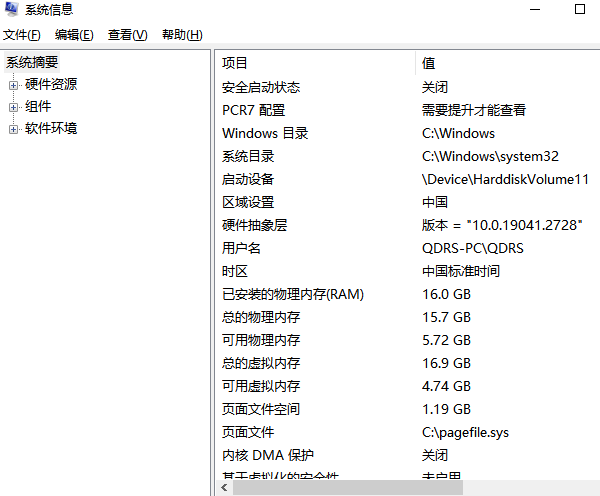Select the 系统目录 row
This screenshot has height=496, width=600.
point(408,156)
